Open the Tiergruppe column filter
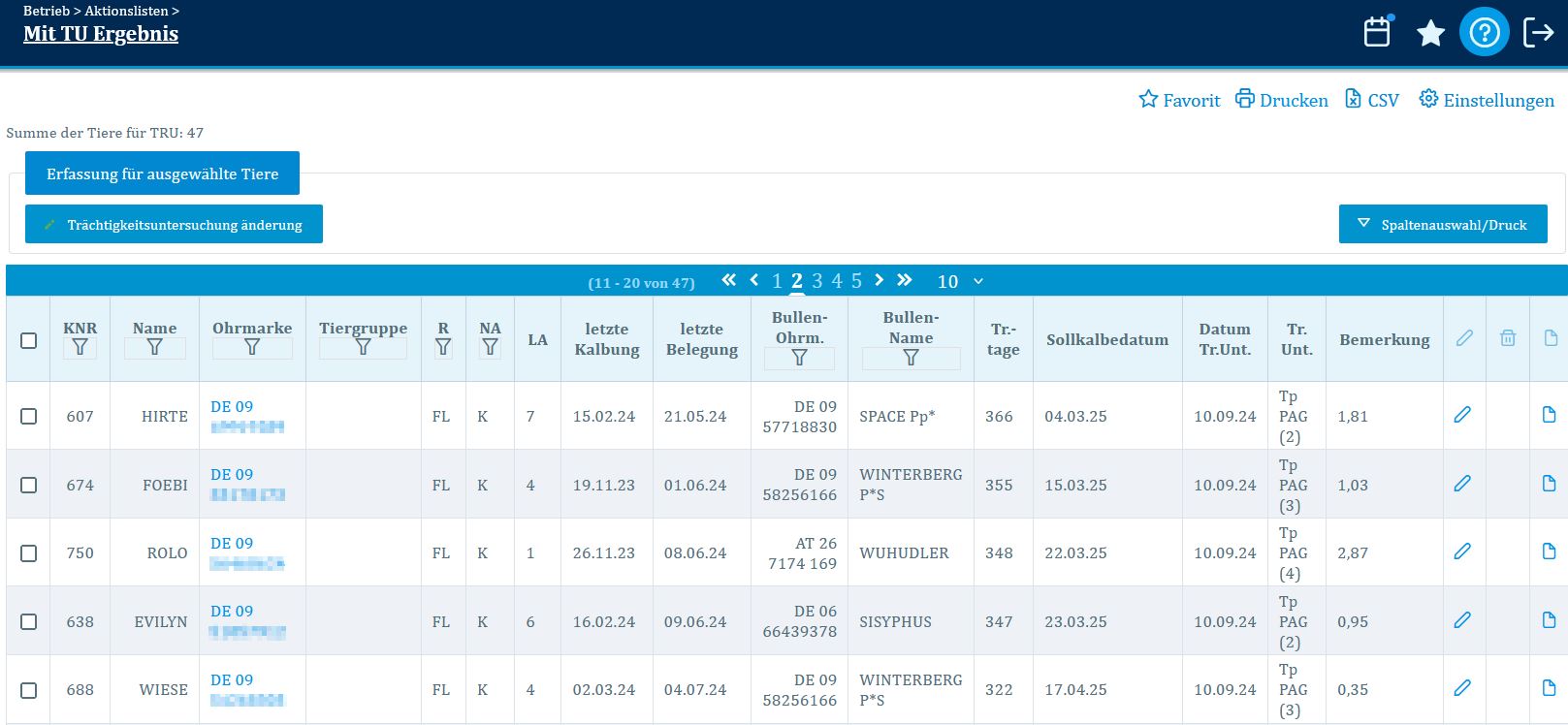Viewport: 1568px width, 725px height. pos(363,347)
